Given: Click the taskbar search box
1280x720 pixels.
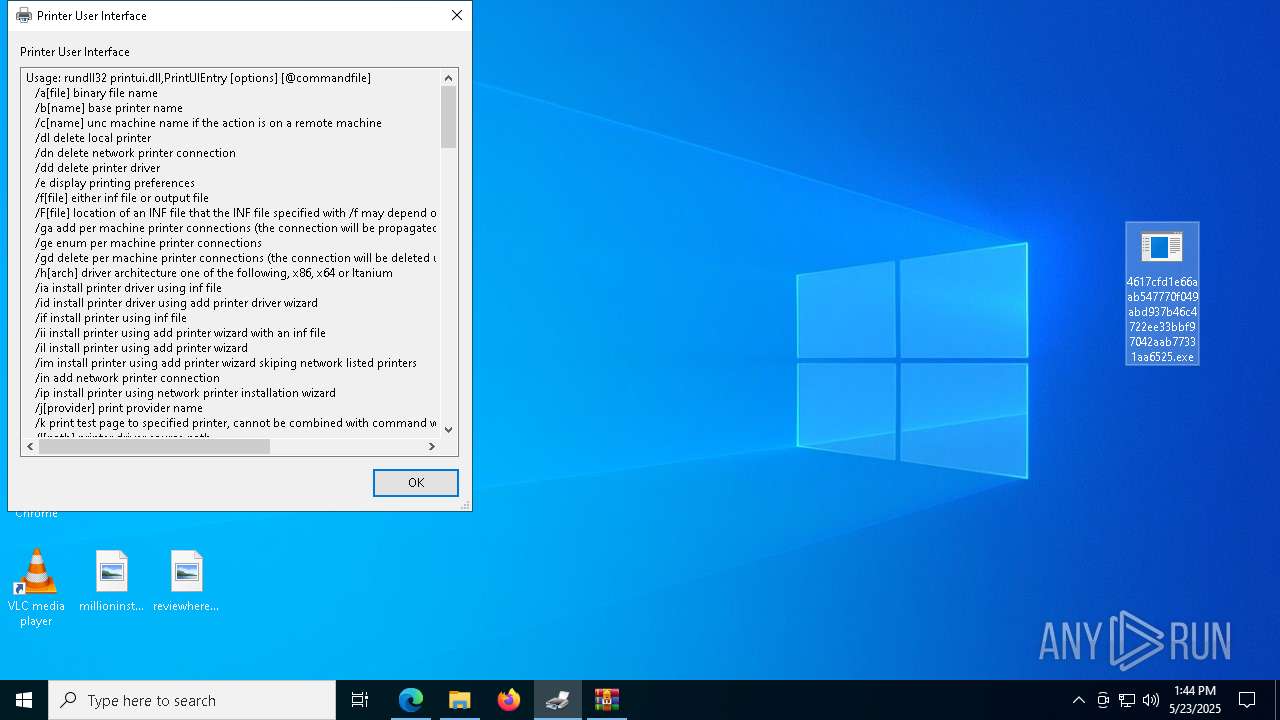Looking at the screenshot, I should tap(192, 700).
